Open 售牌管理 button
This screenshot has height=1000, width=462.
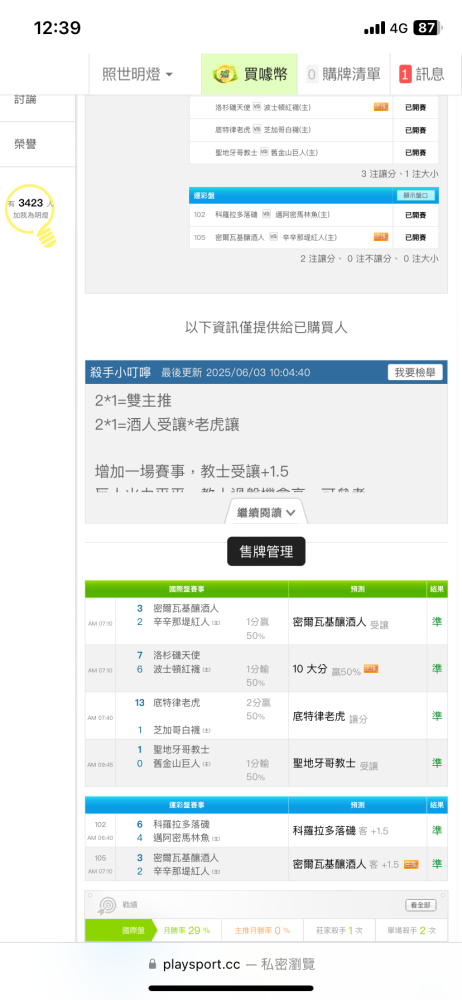pyautogui.click(x=266, y=552)
